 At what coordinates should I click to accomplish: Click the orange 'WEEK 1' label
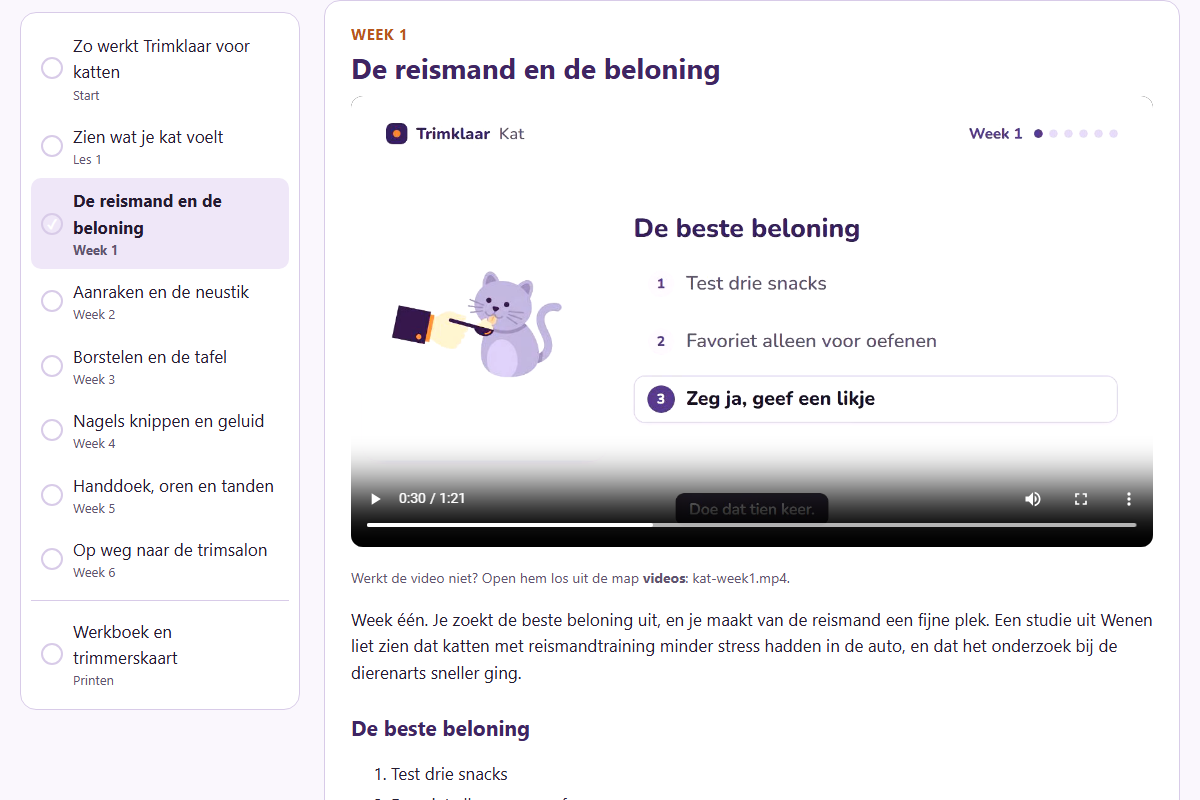(x=379, y=35)
